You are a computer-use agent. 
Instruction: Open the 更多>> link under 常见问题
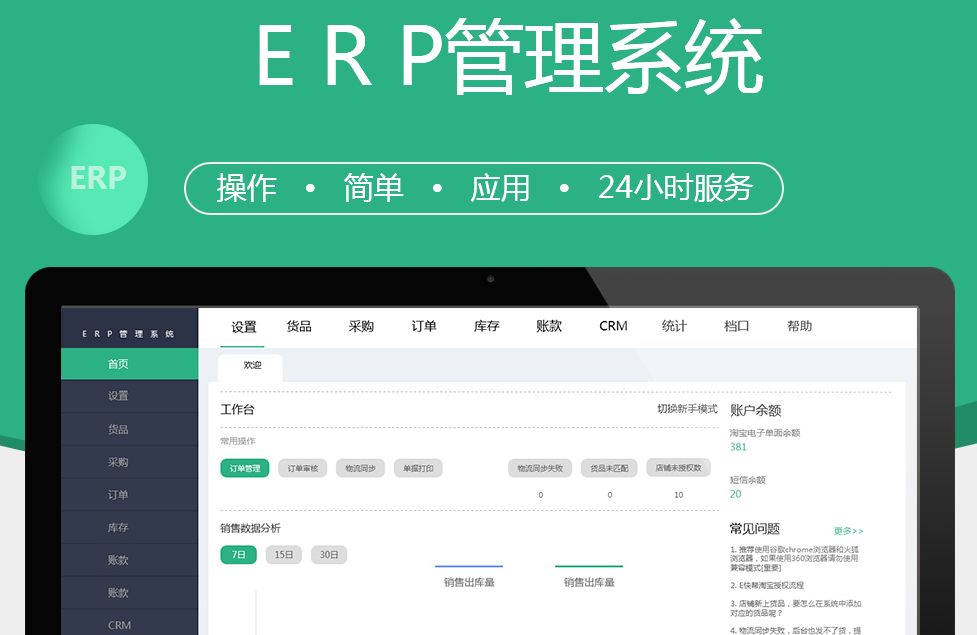(x=848, y=531)
